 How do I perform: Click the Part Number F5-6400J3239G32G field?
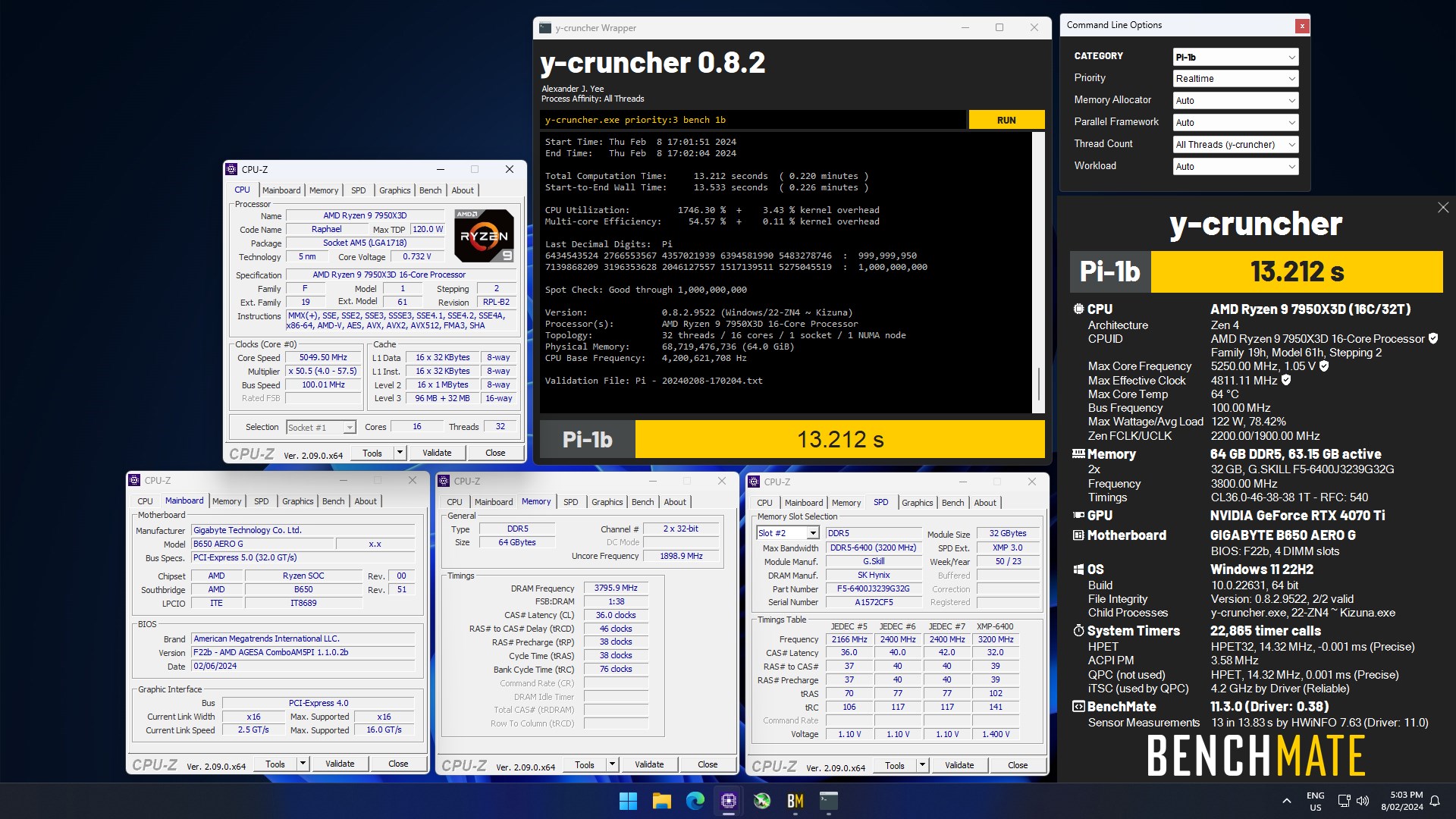click(x=874, y=589)
